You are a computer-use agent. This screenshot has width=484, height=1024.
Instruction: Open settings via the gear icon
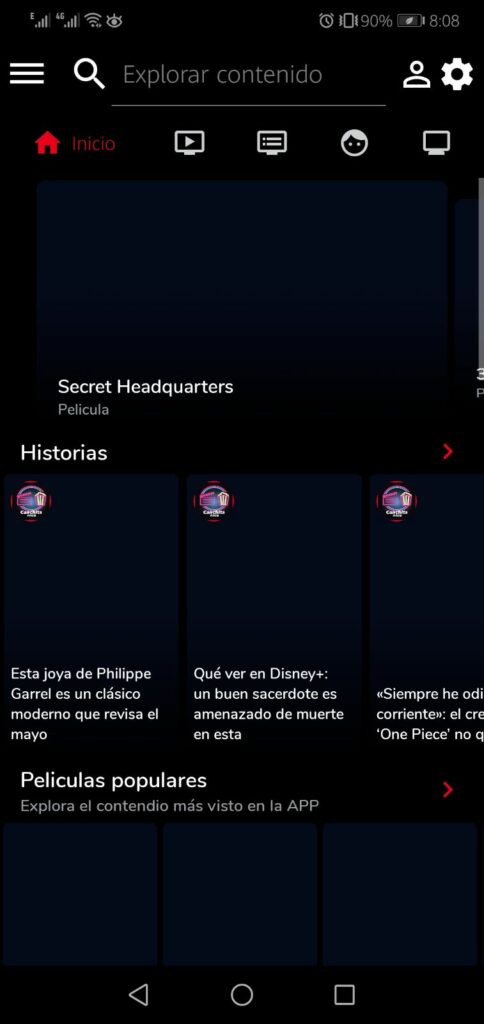457,74
